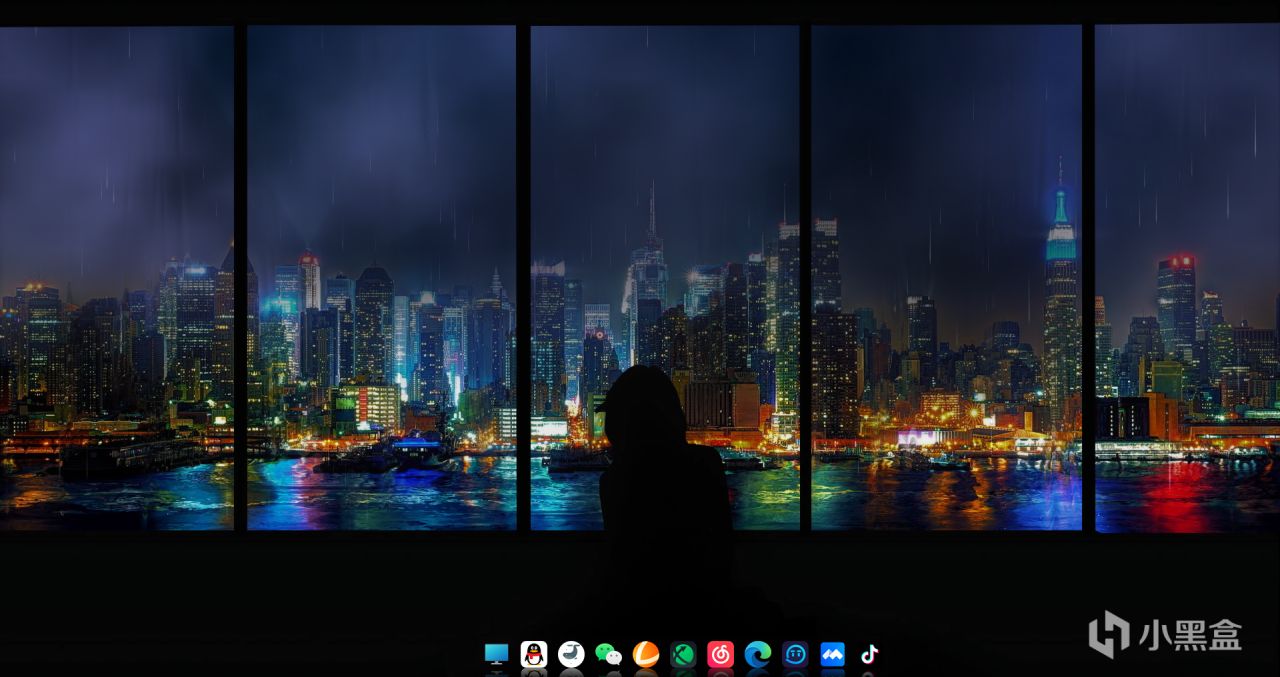Open This PC monitor icon in dock
Screen dimensions: 1280x677
coord(496,654)
